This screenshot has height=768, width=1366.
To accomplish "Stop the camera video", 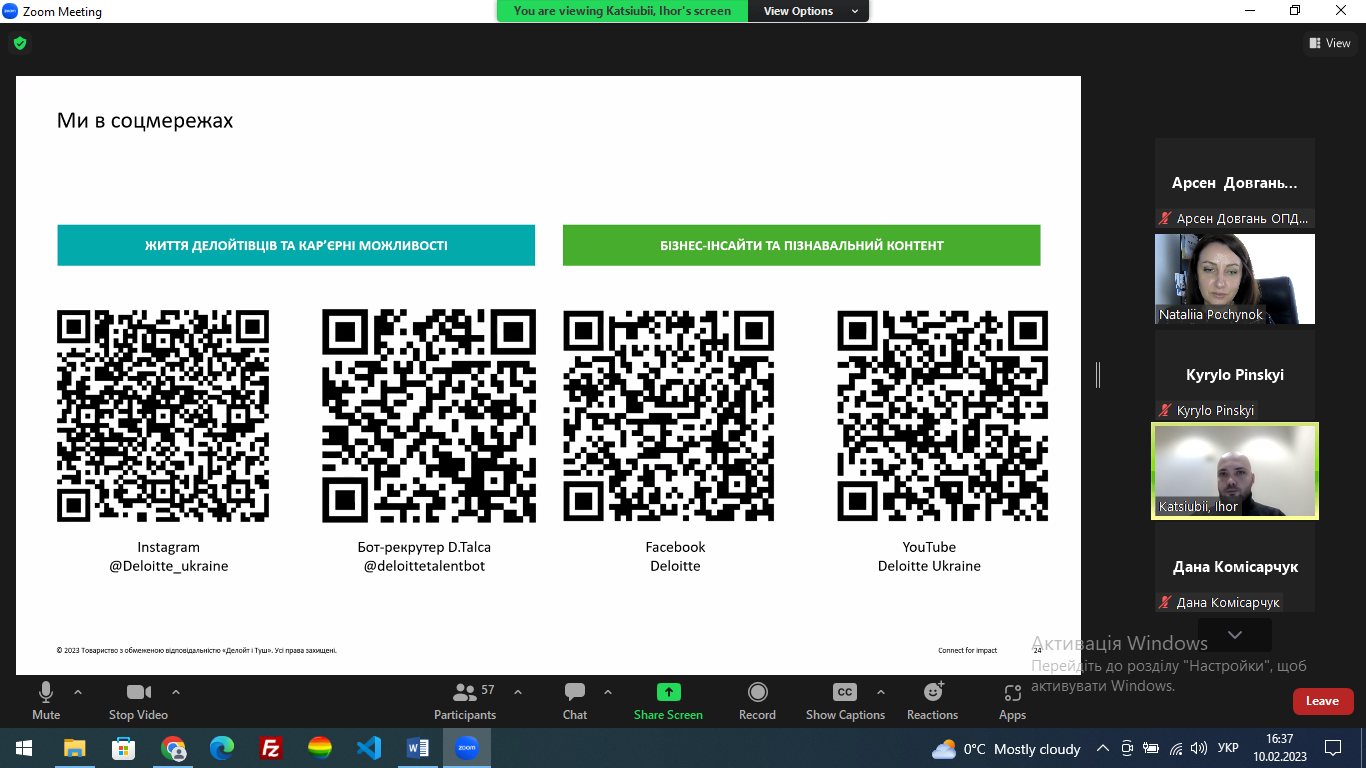I will click(138, 700).
